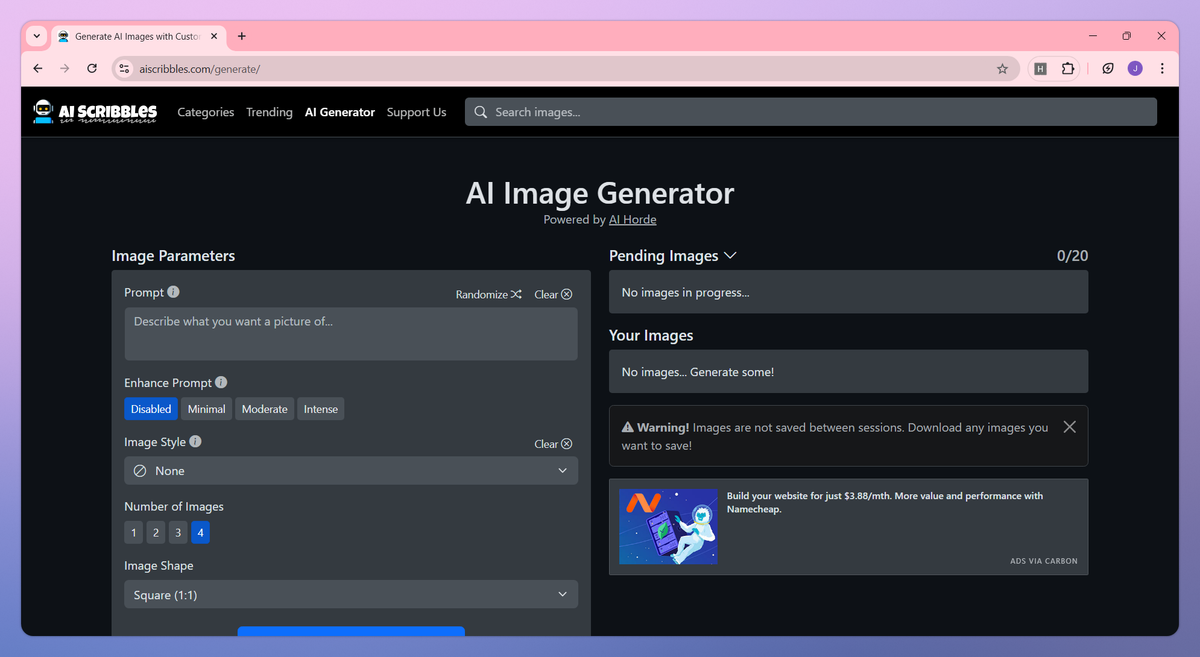
Task: Select 3 for Number of Images
Action: [x=178, y=533]
